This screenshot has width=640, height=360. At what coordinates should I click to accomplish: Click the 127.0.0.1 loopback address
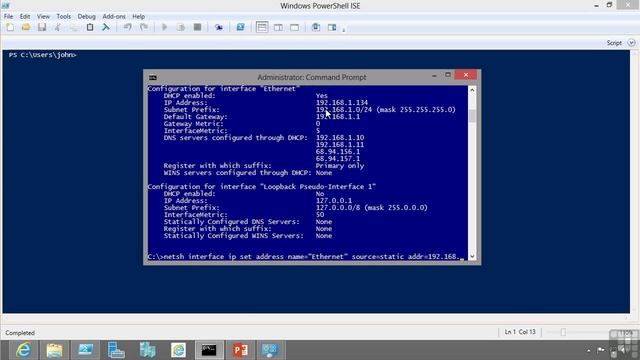[x=333, y=200]
